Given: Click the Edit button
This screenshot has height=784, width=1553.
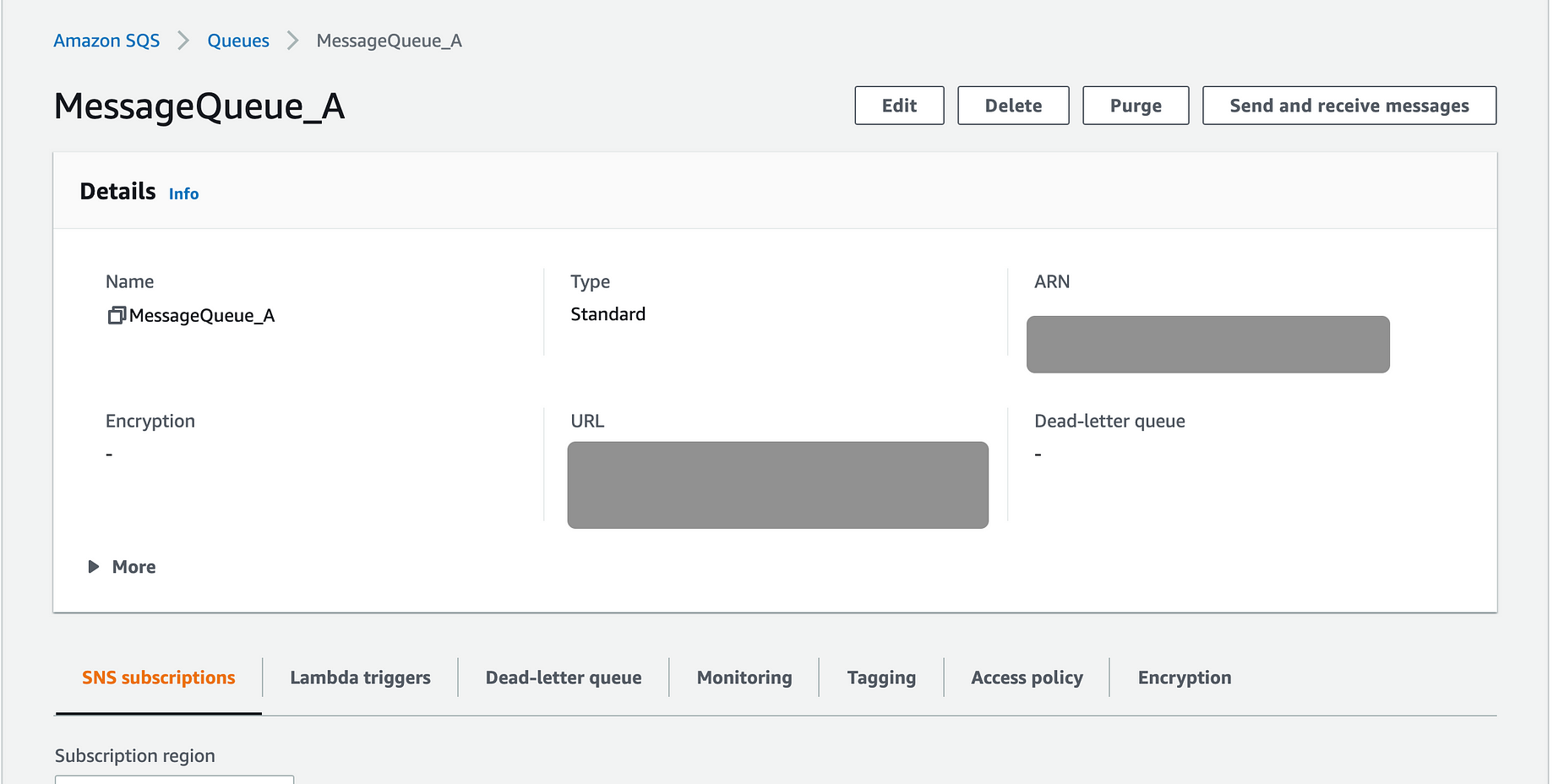Looking at the screenshot, I should coord(899,106).
